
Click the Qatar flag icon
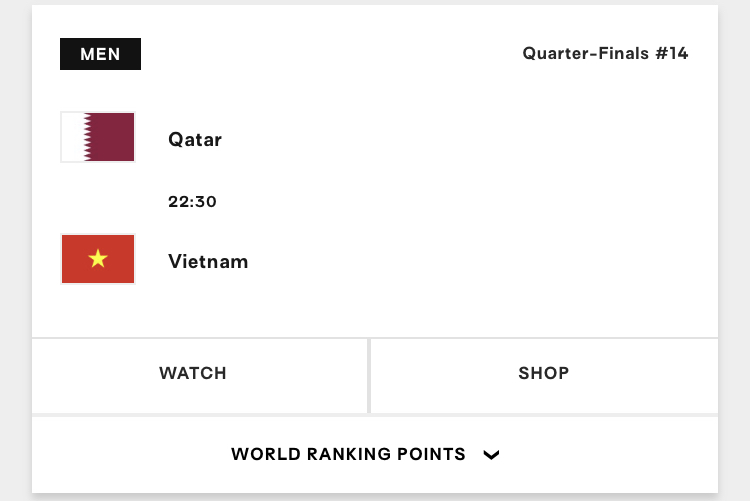pyautogui.click(x=98, y=138)
